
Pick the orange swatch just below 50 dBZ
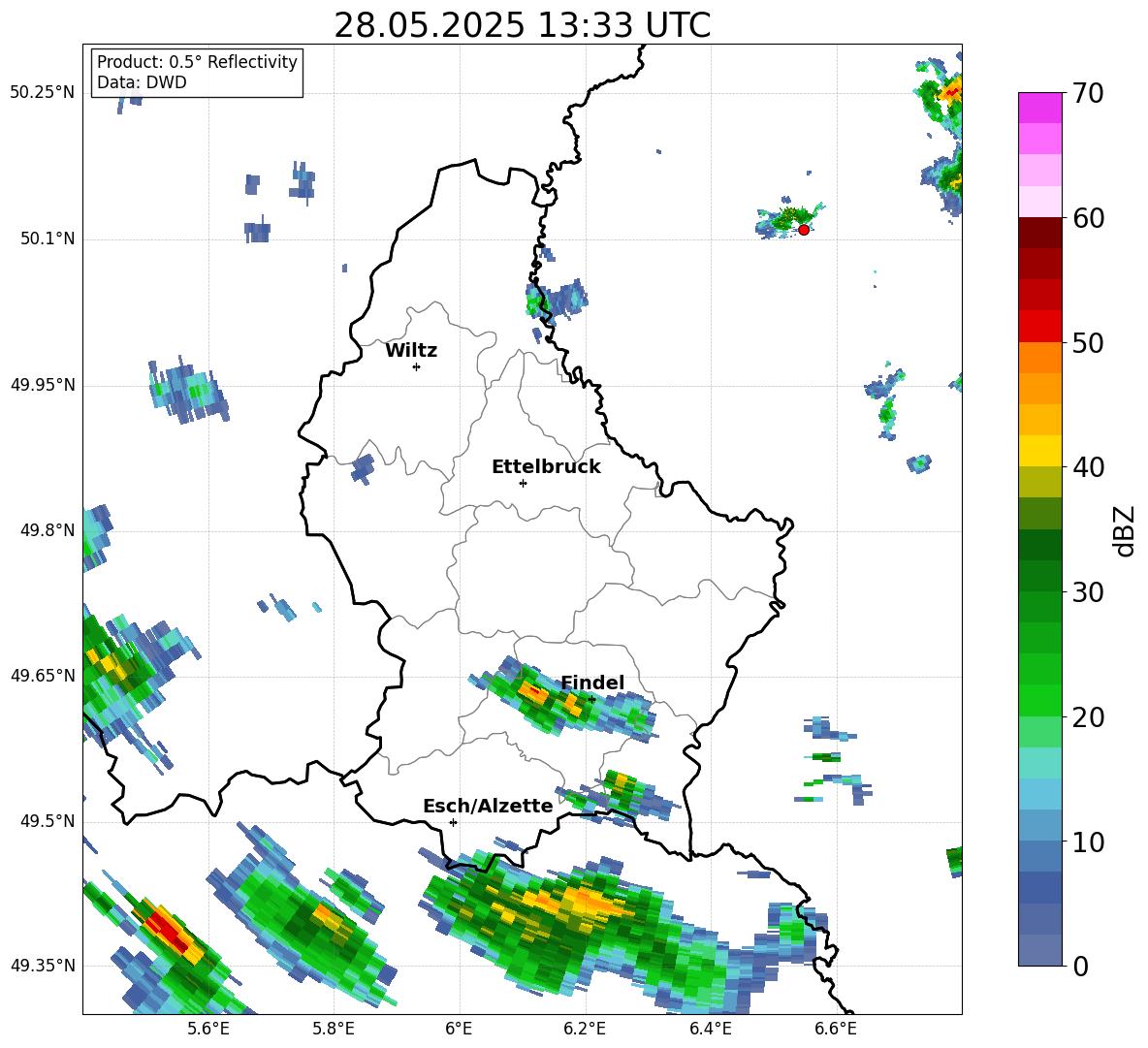[x=1039, y=358]
